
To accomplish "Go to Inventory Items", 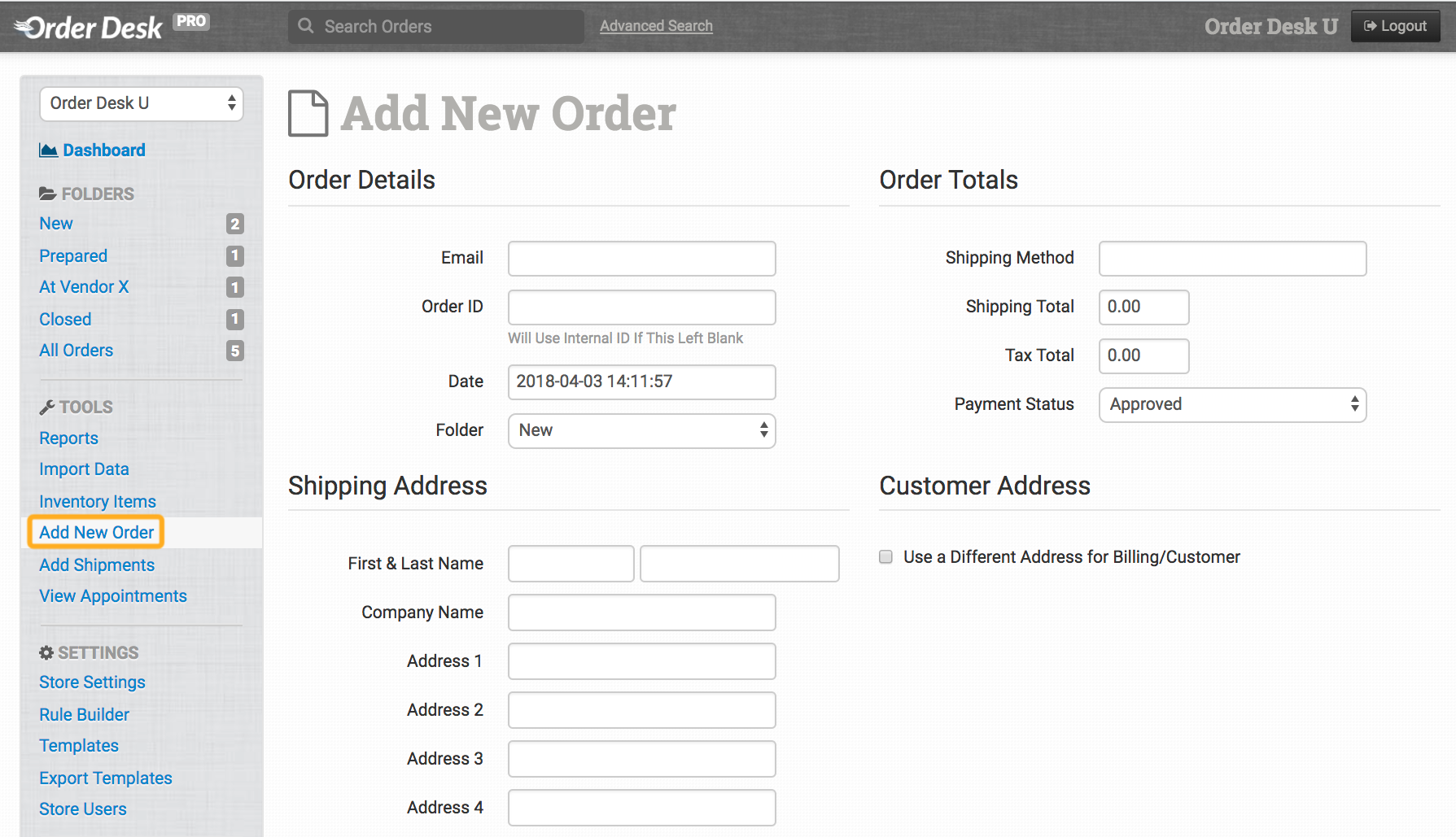I will (98, 502).
